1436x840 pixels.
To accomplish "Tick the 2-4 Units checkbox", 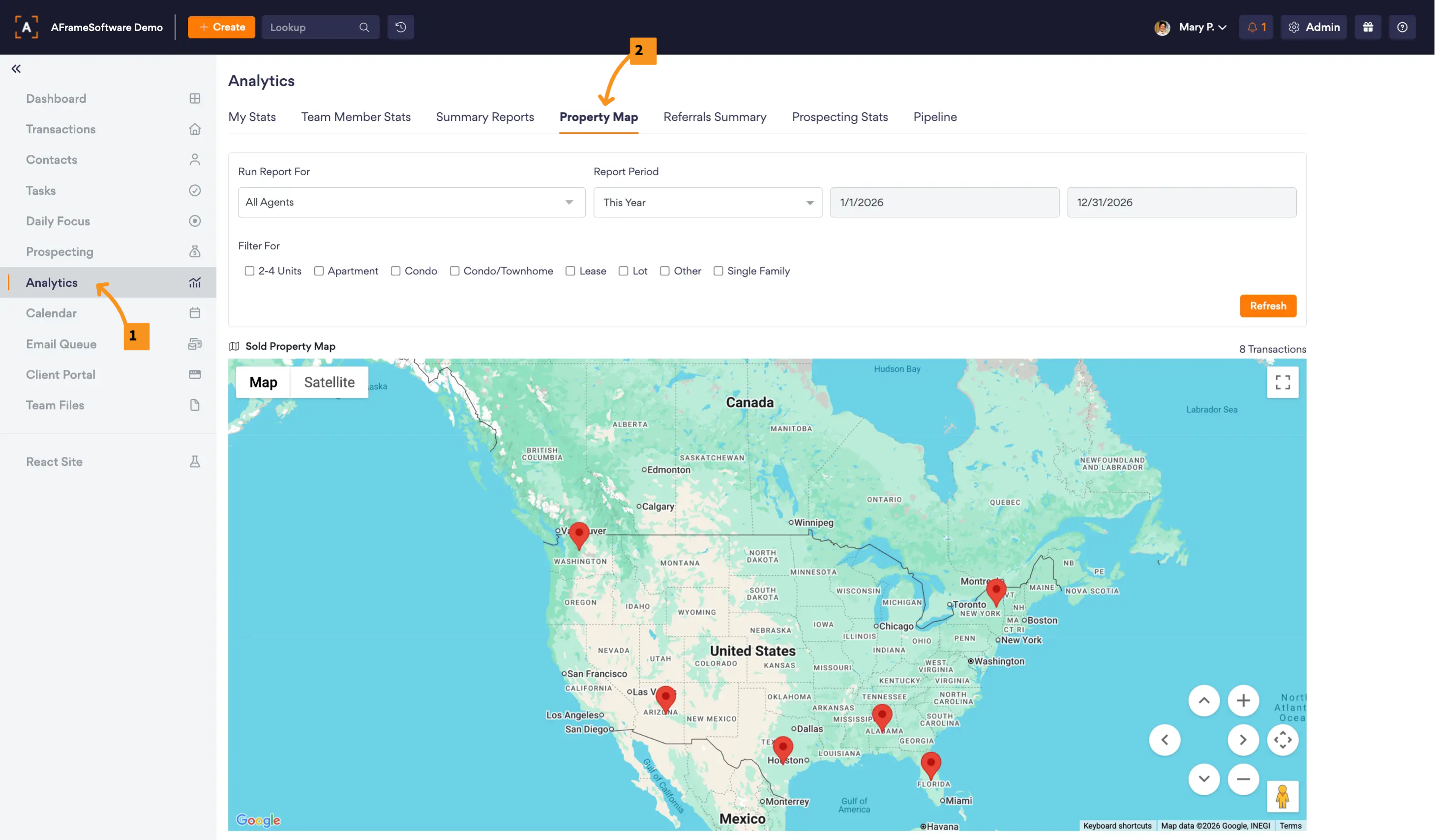I will click(x=249, y=270).
